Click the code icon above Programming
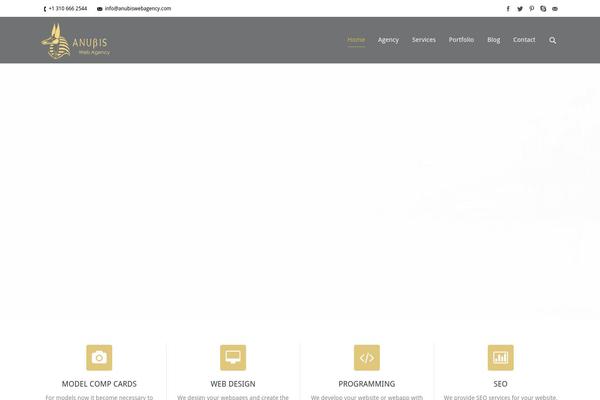 (367, 358)
